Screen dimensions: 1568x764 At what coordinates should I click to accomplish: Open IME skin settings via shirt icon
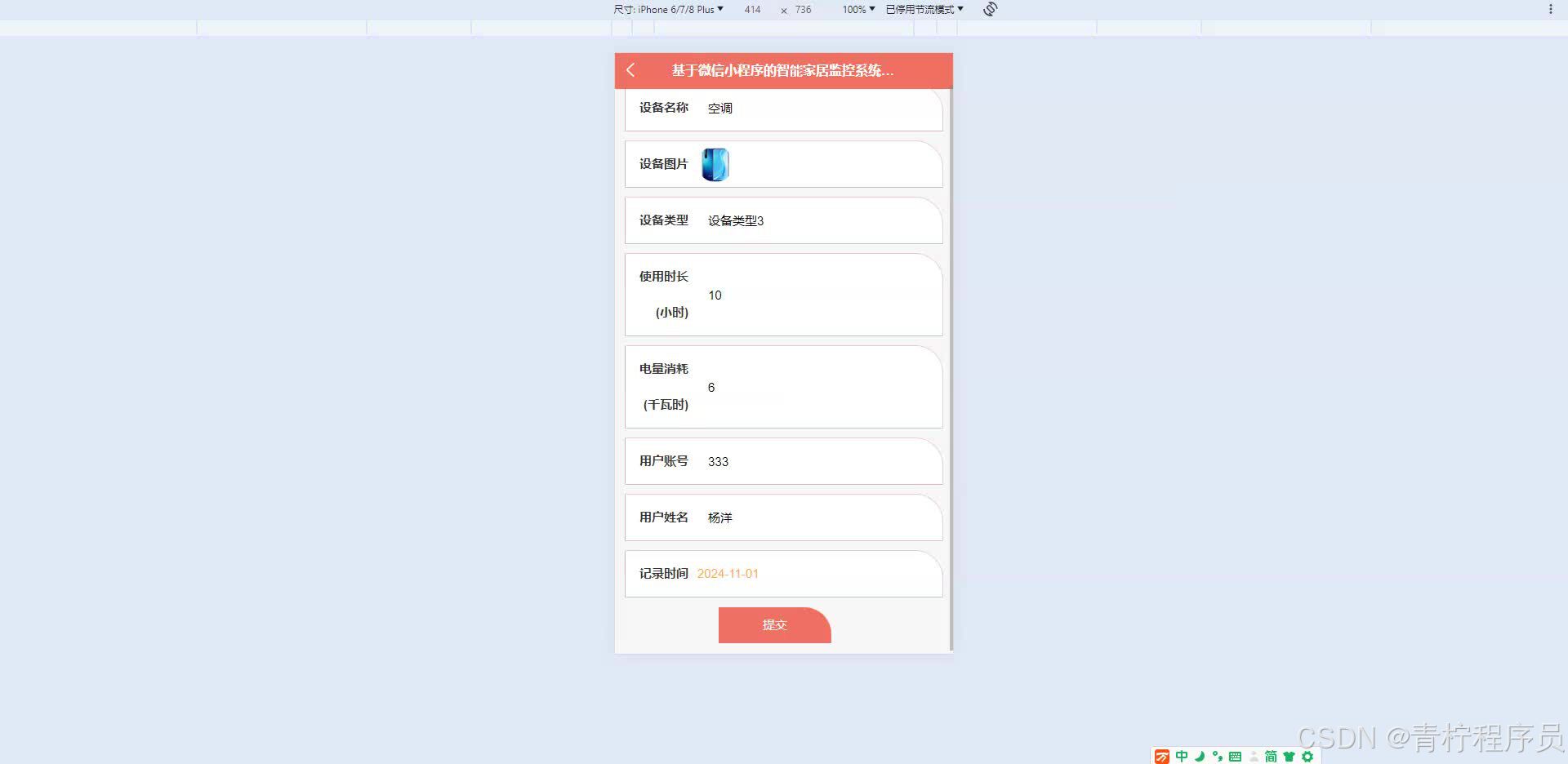[1289, 755]
